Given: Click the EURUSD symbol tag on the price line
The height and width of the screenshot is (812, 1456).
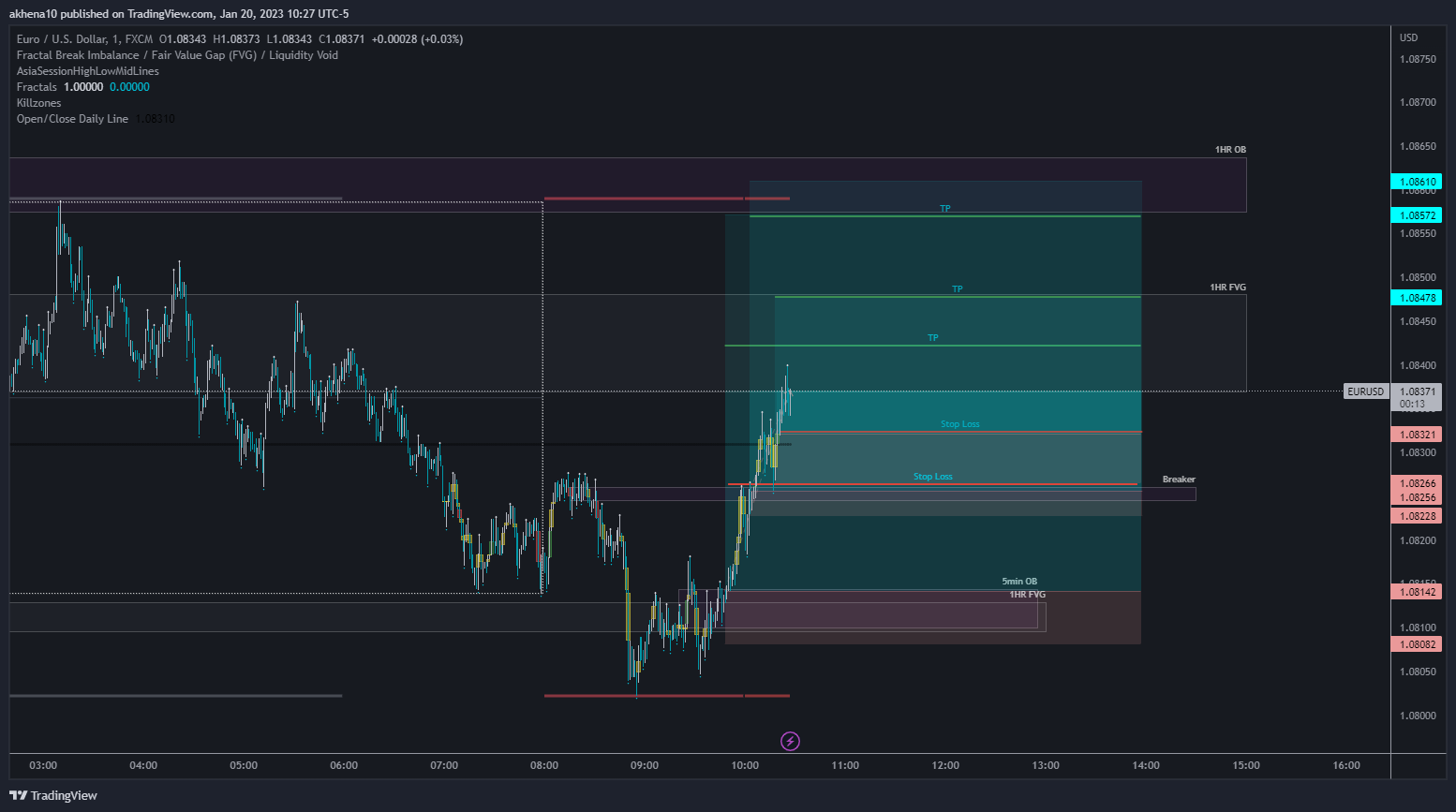Looking at the screenshot, I should (x=1366, y=391).
